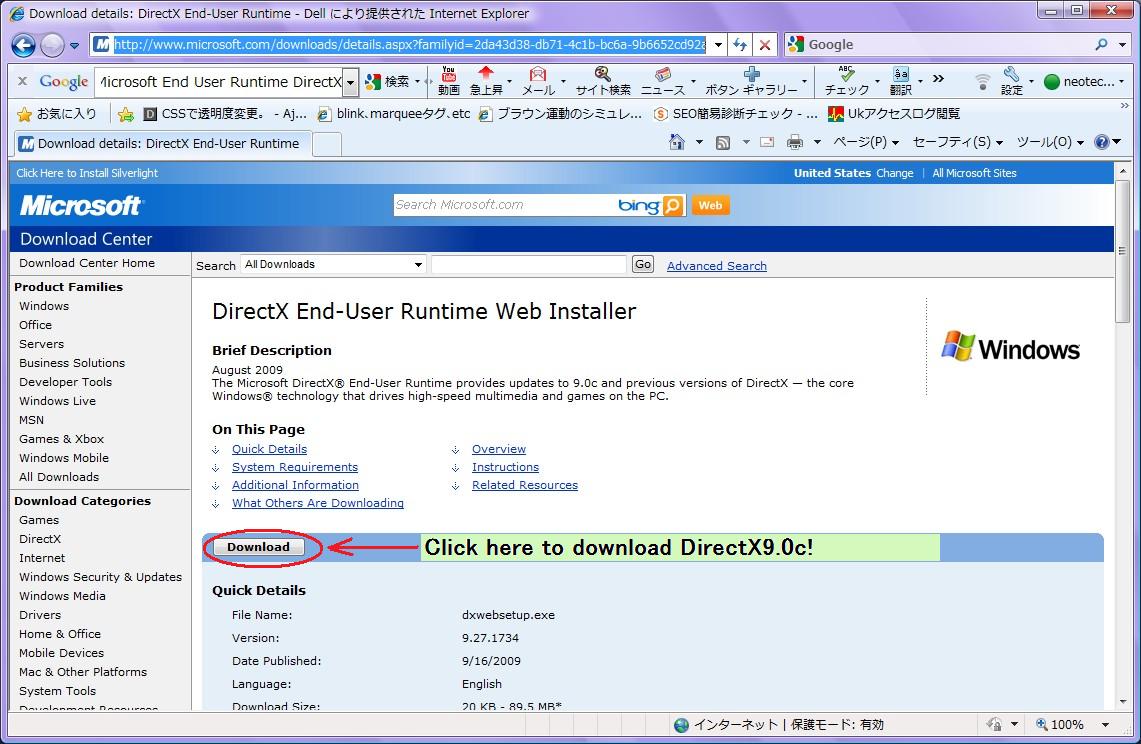Click the browser Forward arrow button
The height and width of the screenshot is (744, 1141).
[52, 45]
